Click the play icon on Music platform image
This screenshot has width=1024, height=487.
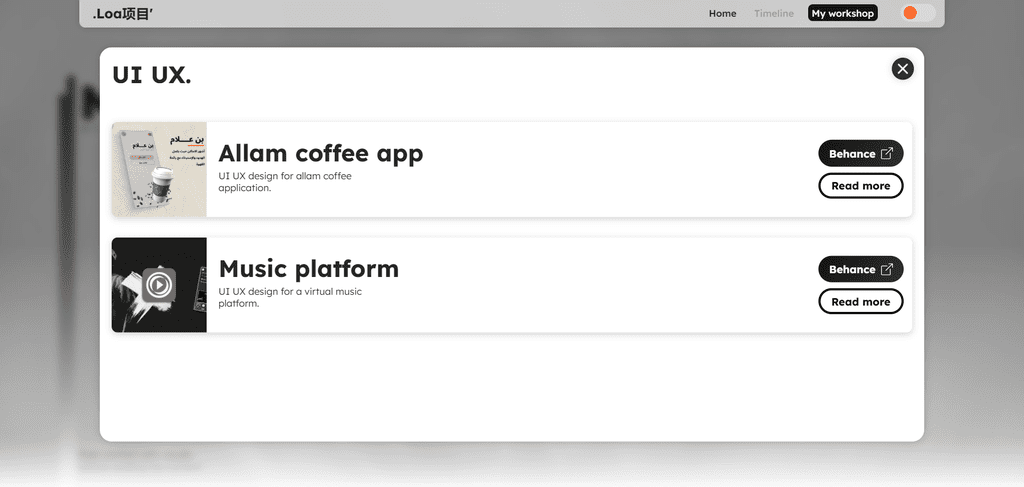pos(158,285)
